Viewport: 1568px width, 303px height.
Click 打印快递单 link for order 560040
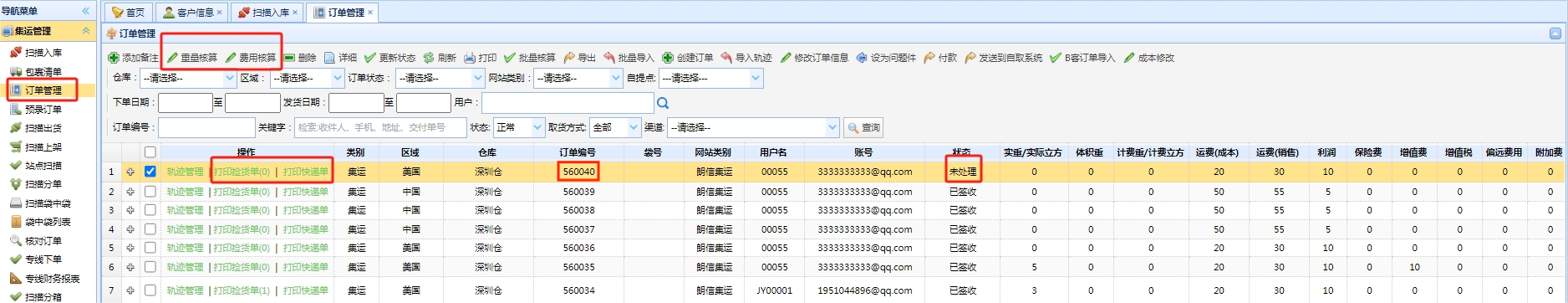[305, 172]
